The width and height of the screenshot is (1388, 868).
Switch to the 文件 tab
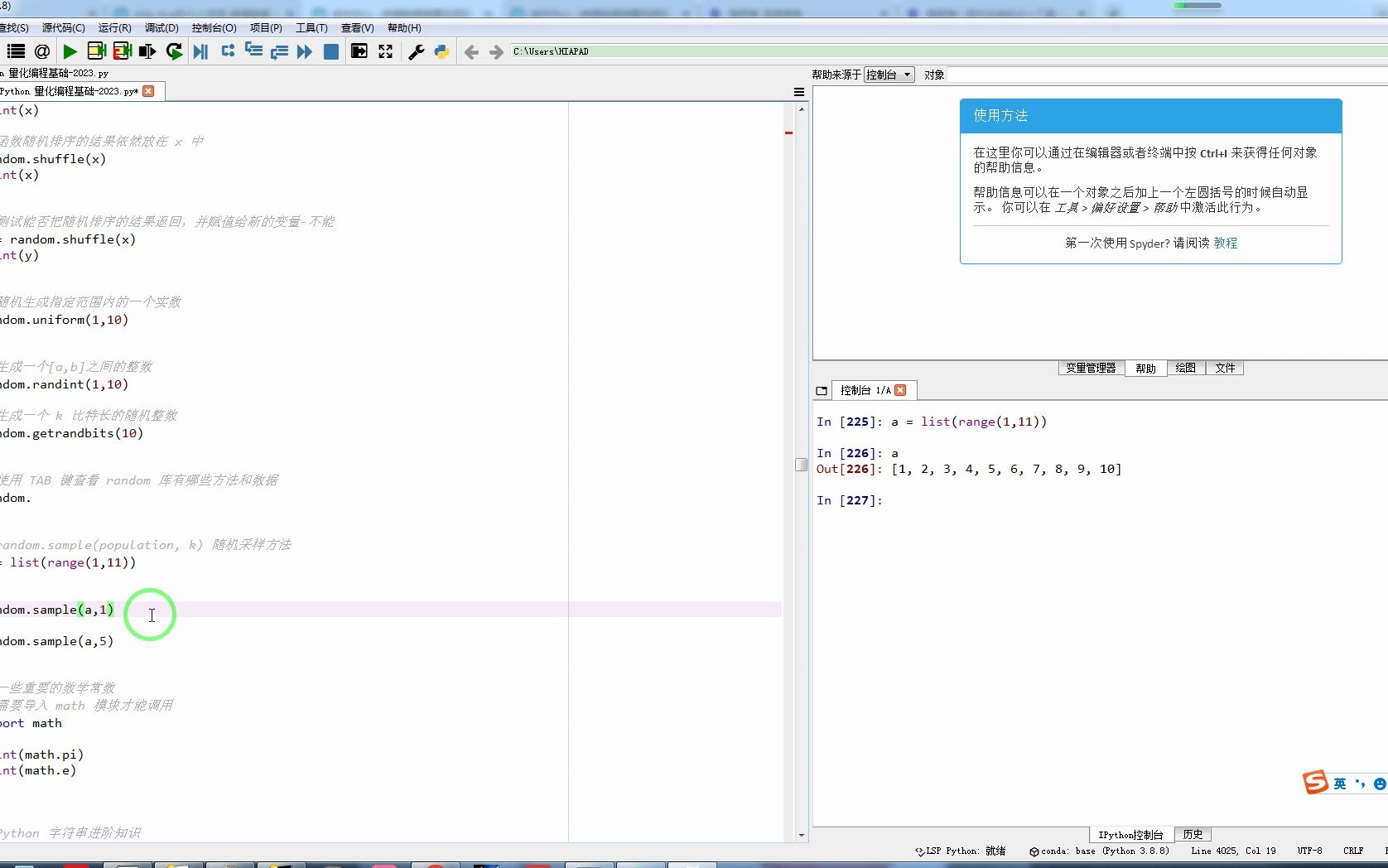pyautogui.click(x=1225, y=368)
